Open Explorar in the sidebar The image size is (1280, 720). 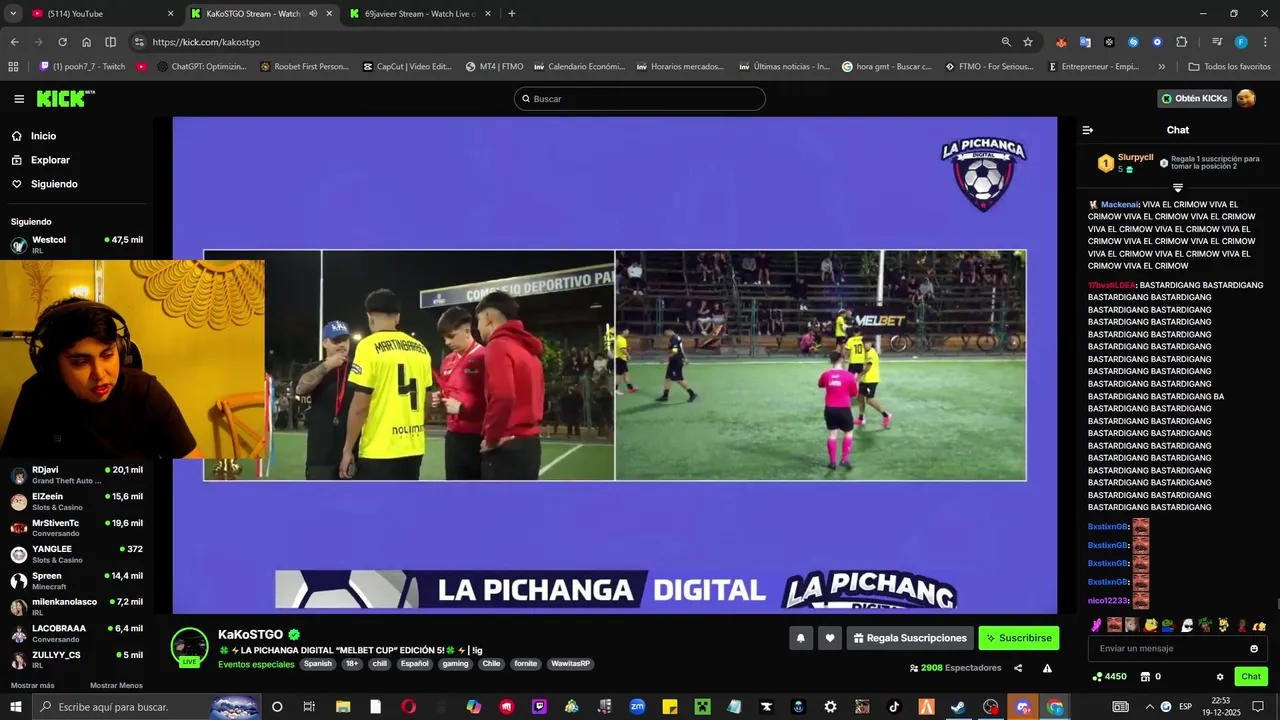click(50, 160)
